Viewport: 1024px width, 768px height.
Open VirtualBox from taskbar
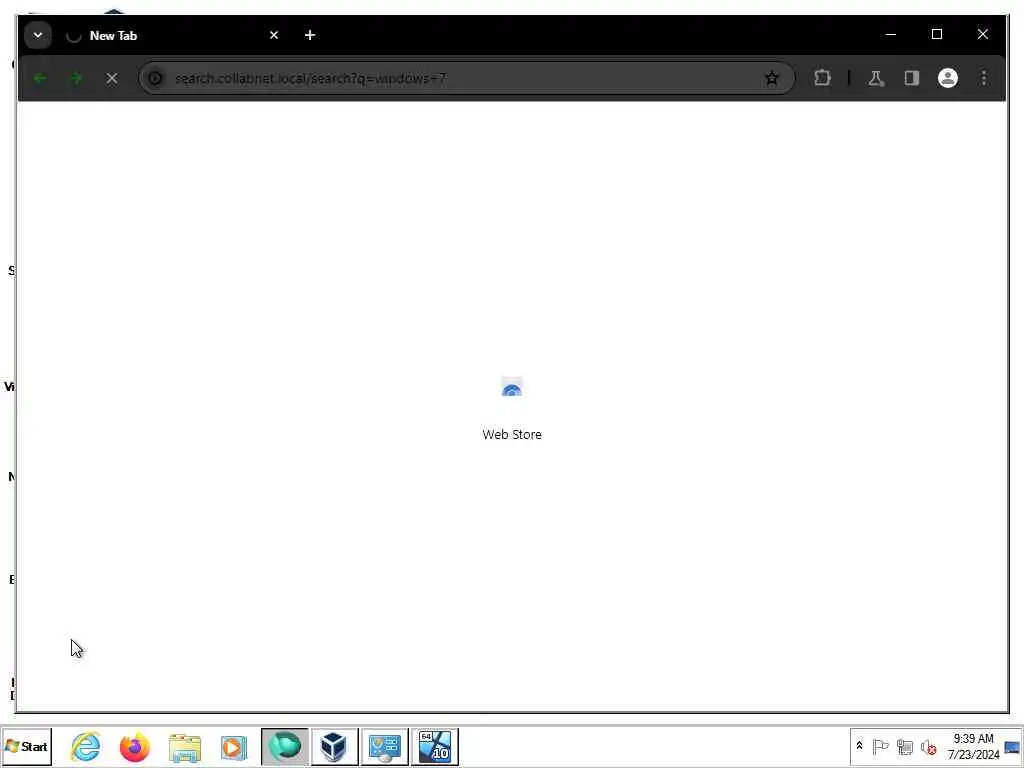[x=334, y=746]
